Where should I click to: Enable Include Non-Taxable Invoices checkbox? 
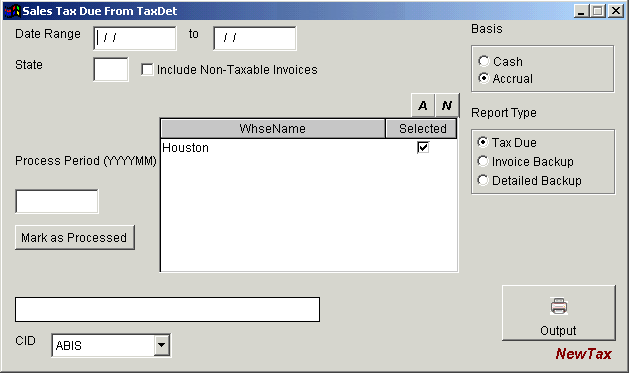point(147,69)
